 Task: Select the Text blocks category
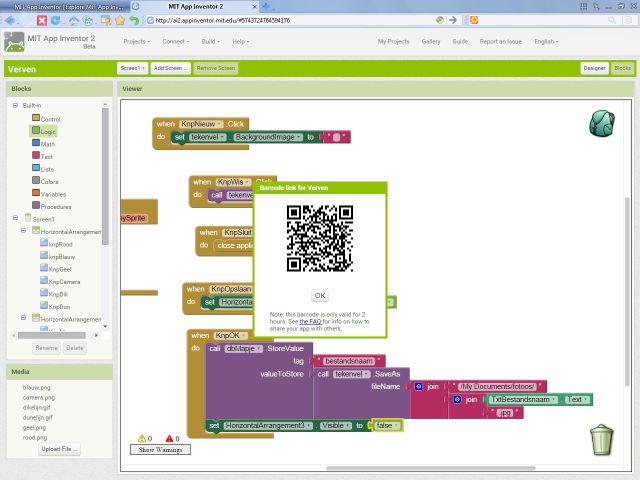[x=42, y=156]
